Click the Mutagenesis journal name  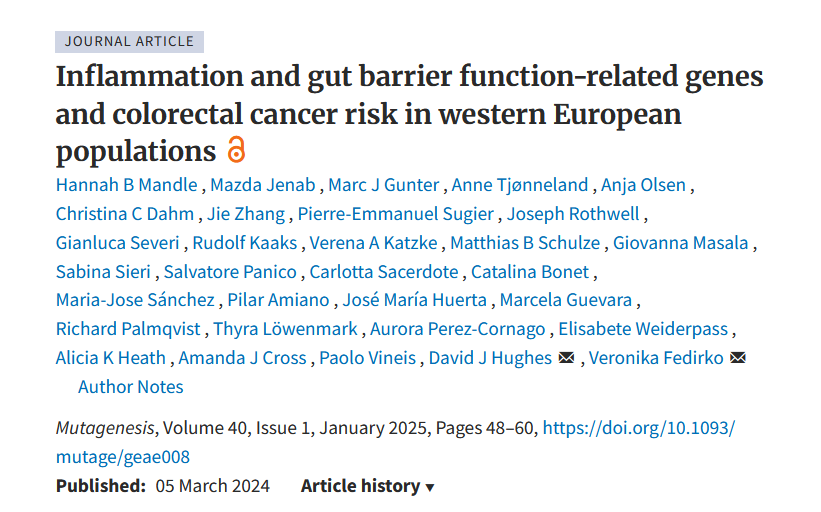click(x=103, y=428)
